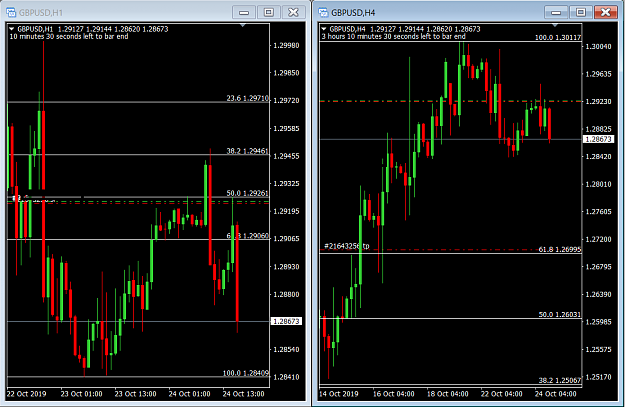The image size is (625, 407).
Task: Click the chart shift marker in H4 chart
Action: click(554, 26)
